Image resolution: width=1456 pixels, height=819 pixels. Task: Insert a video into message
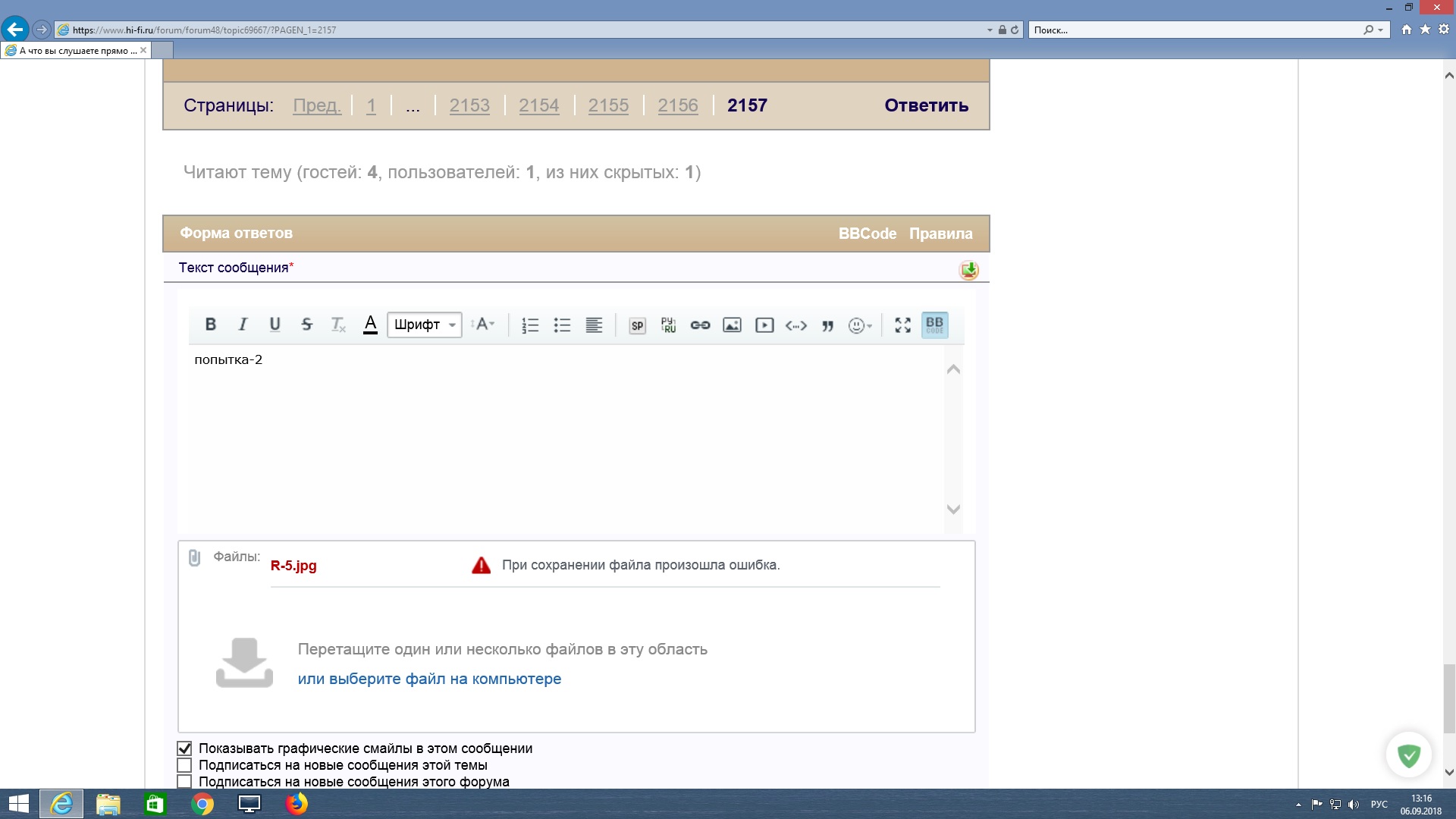tap(764, 325)
